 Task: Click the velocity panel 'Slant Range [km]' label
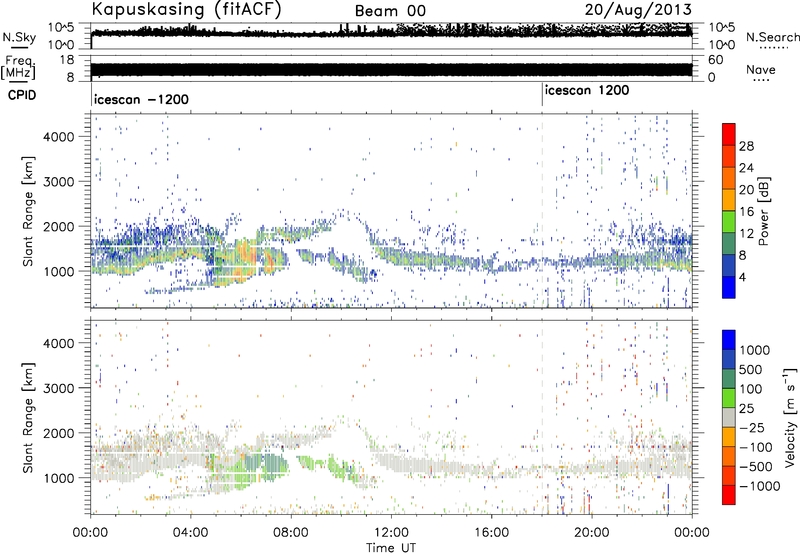[28, 417]
